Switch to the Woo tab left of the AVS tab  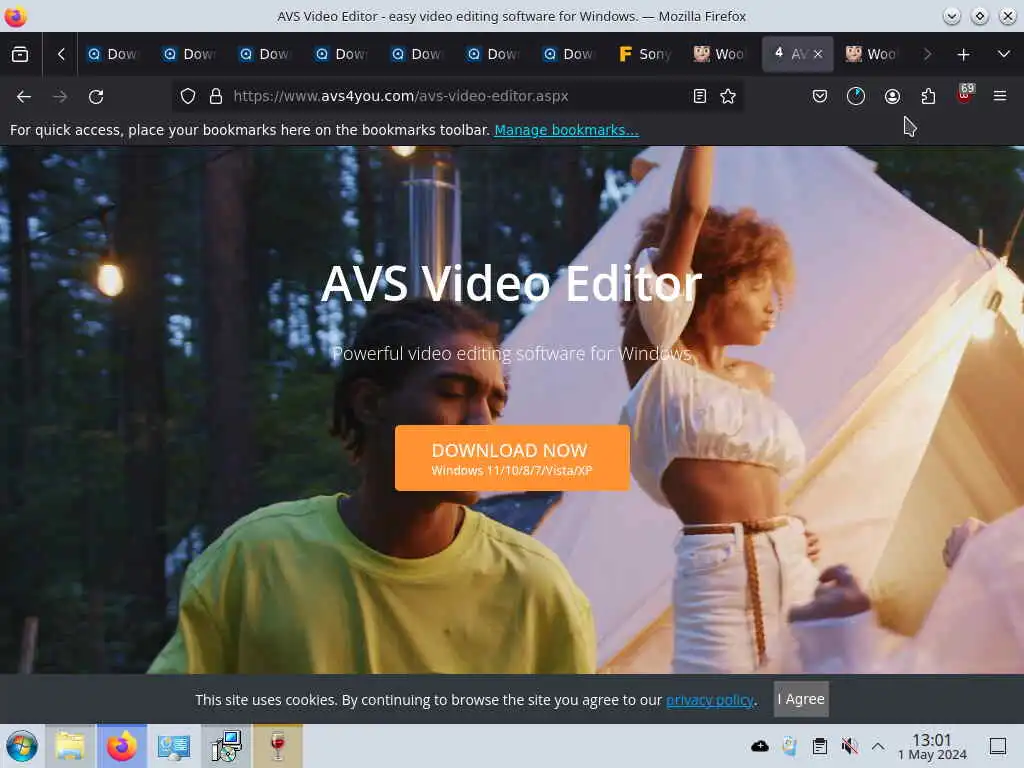pyautogui.click(x=719, y=54)
